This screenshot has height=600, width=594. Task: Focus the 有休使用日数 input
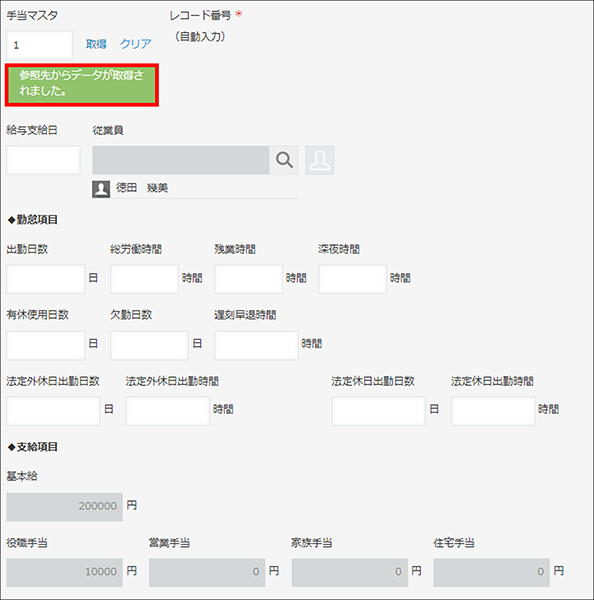[46, 345]
